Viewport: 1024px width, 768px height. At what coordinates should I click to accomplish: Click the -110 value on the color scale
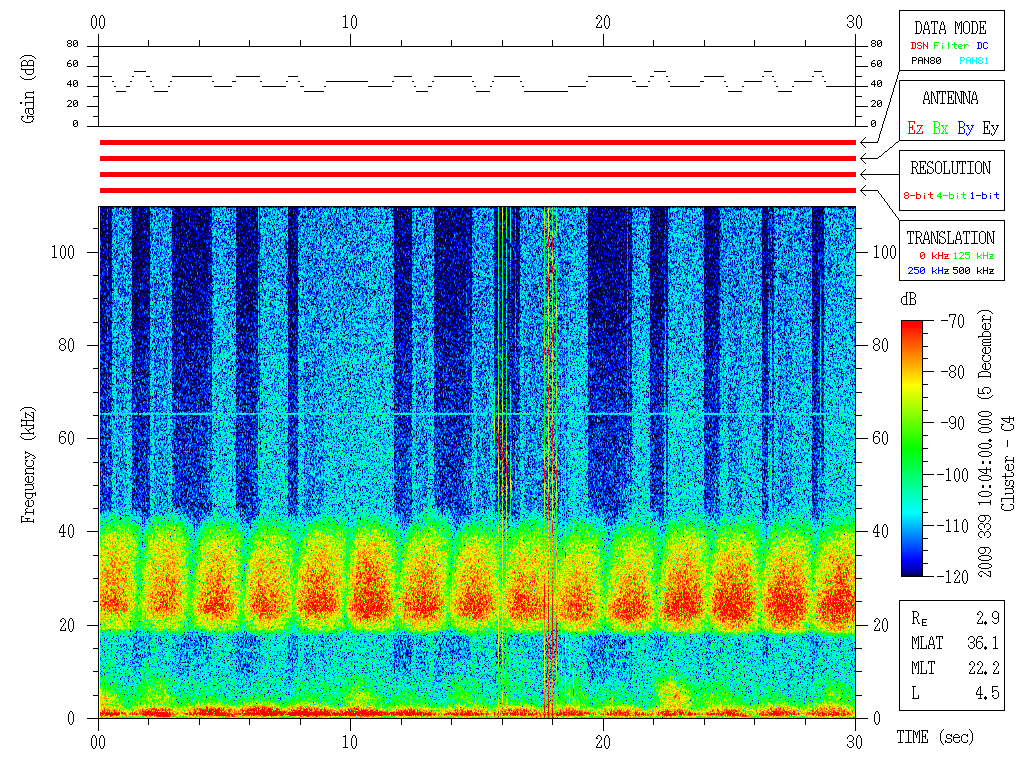pyautogui.click(x=955, y=526)
